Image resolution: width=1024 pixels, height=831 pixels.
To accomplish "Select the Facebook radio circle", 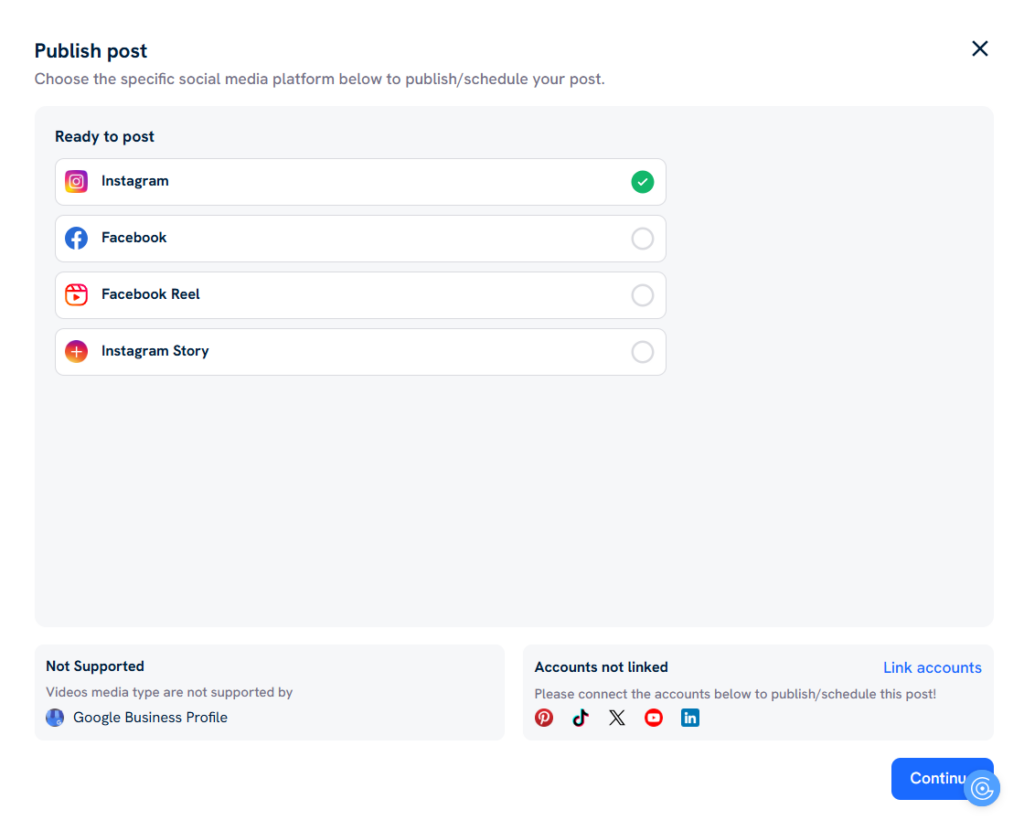I will click(642, 238).
